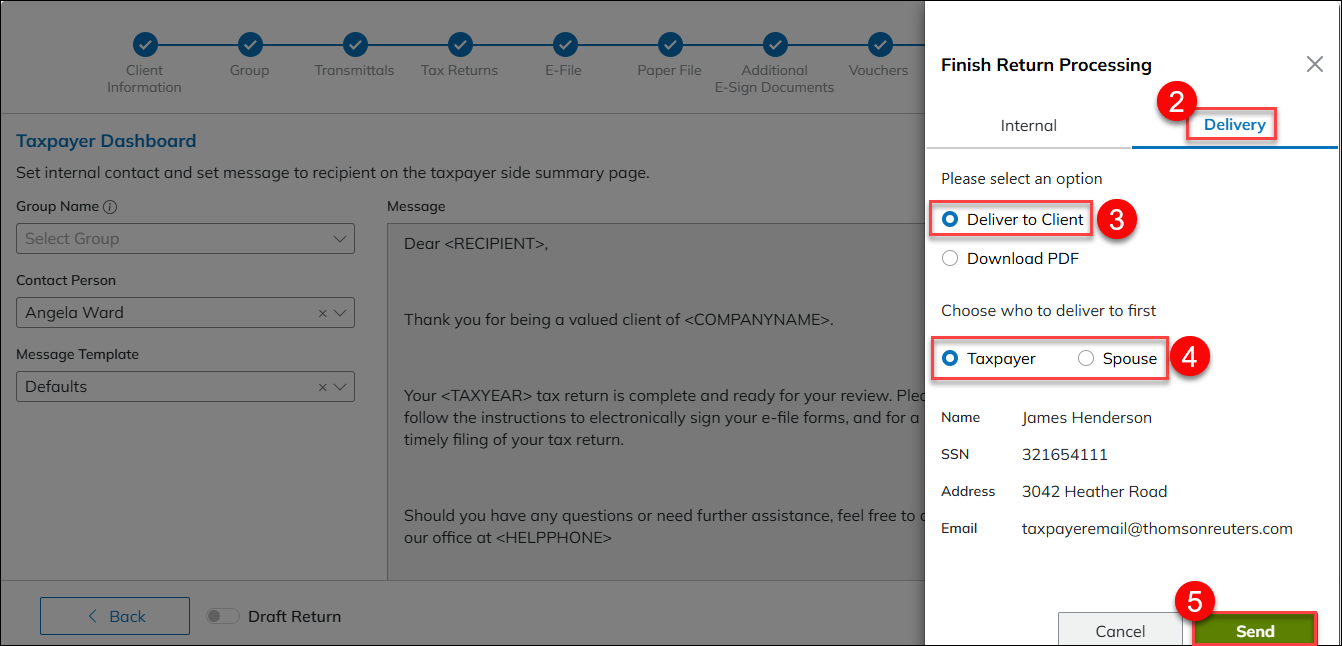Screen dimensions: 1342x646
Task: Open the Select Group dropdown
Action: coord(185,238)
